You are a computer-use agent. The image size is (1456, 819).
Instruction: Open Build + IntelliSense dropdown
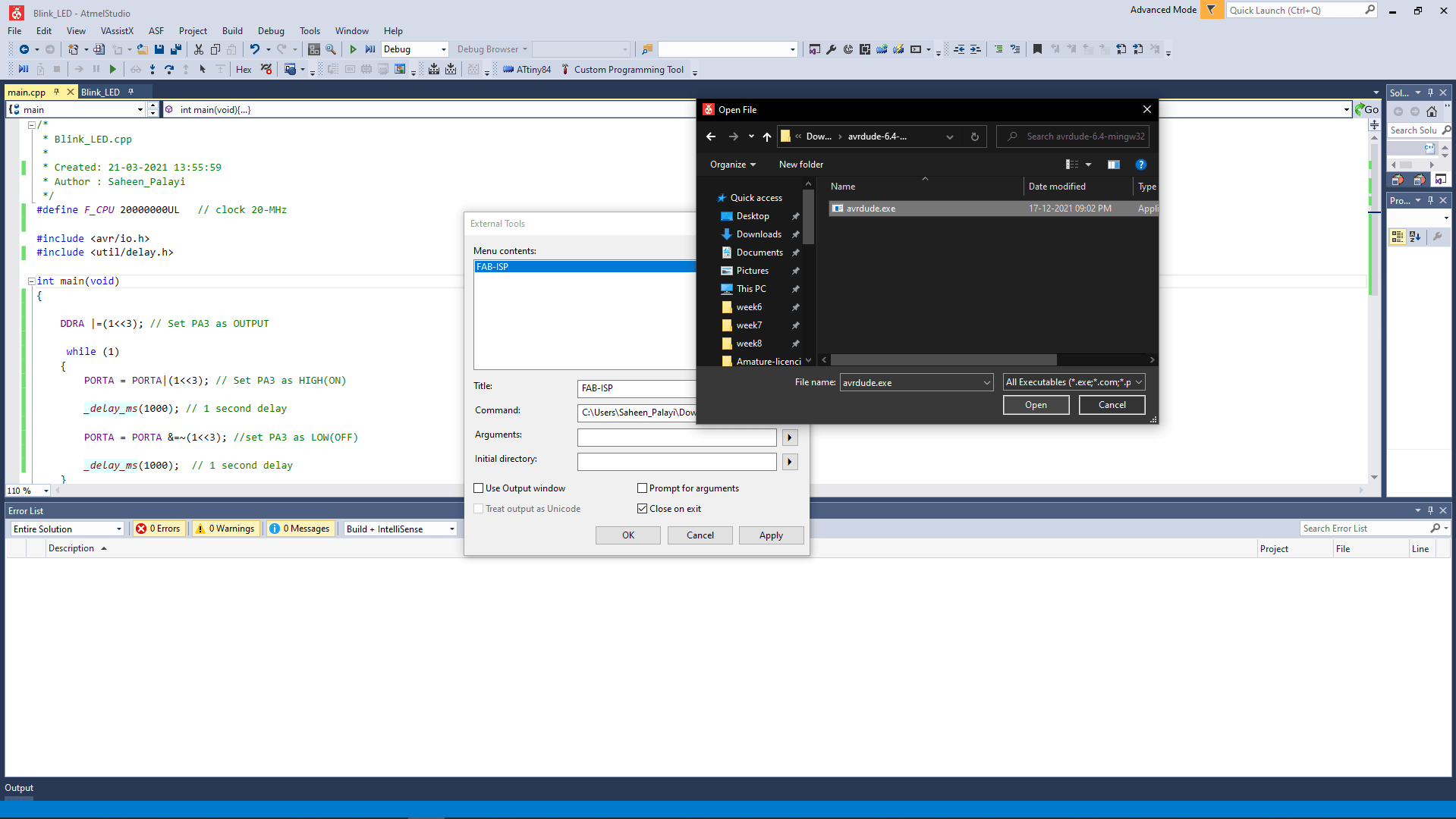452,529
